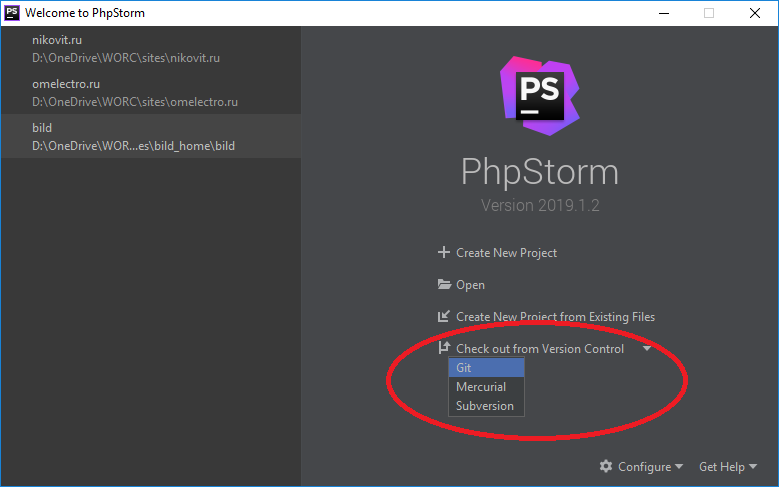779x487 pixels.
Task: Click Create New Project link
Action: pyautogui.click(x=506, y=253)
